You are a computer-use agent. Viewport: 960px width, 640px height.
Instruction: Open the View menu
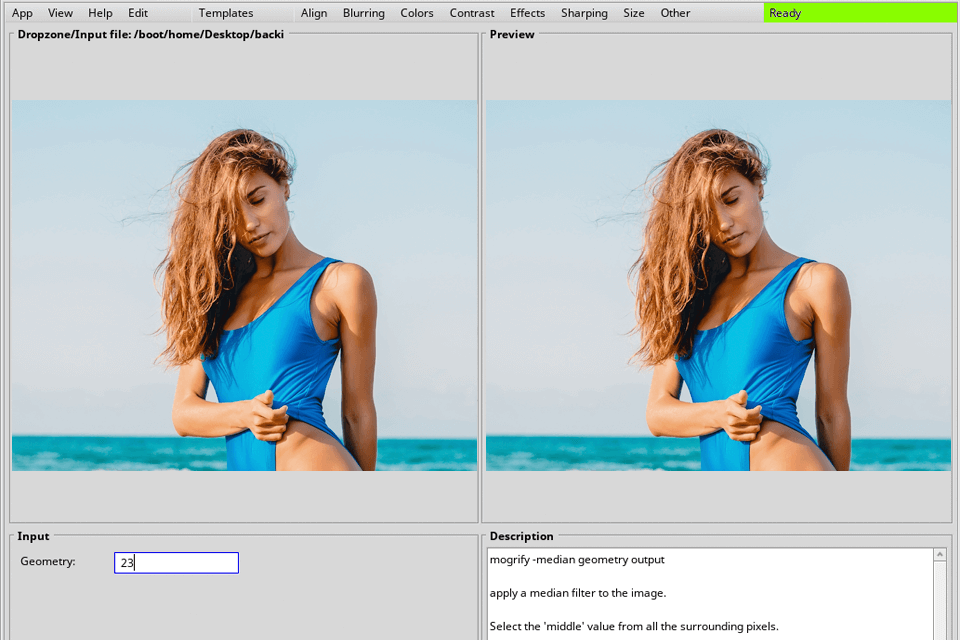[x=60, y=12]
